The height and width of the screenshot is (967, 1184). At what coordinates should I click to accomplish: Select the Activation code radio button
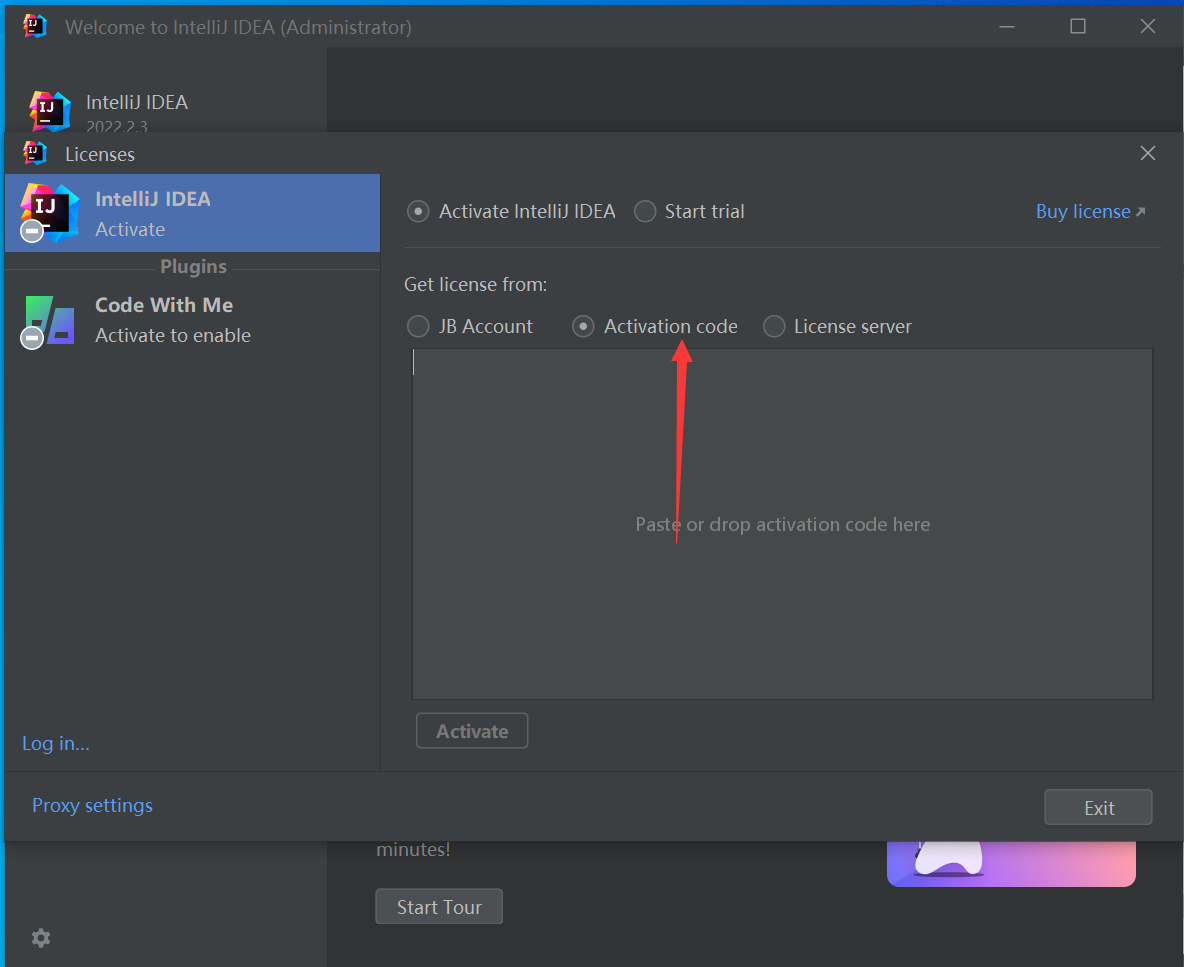583,327
